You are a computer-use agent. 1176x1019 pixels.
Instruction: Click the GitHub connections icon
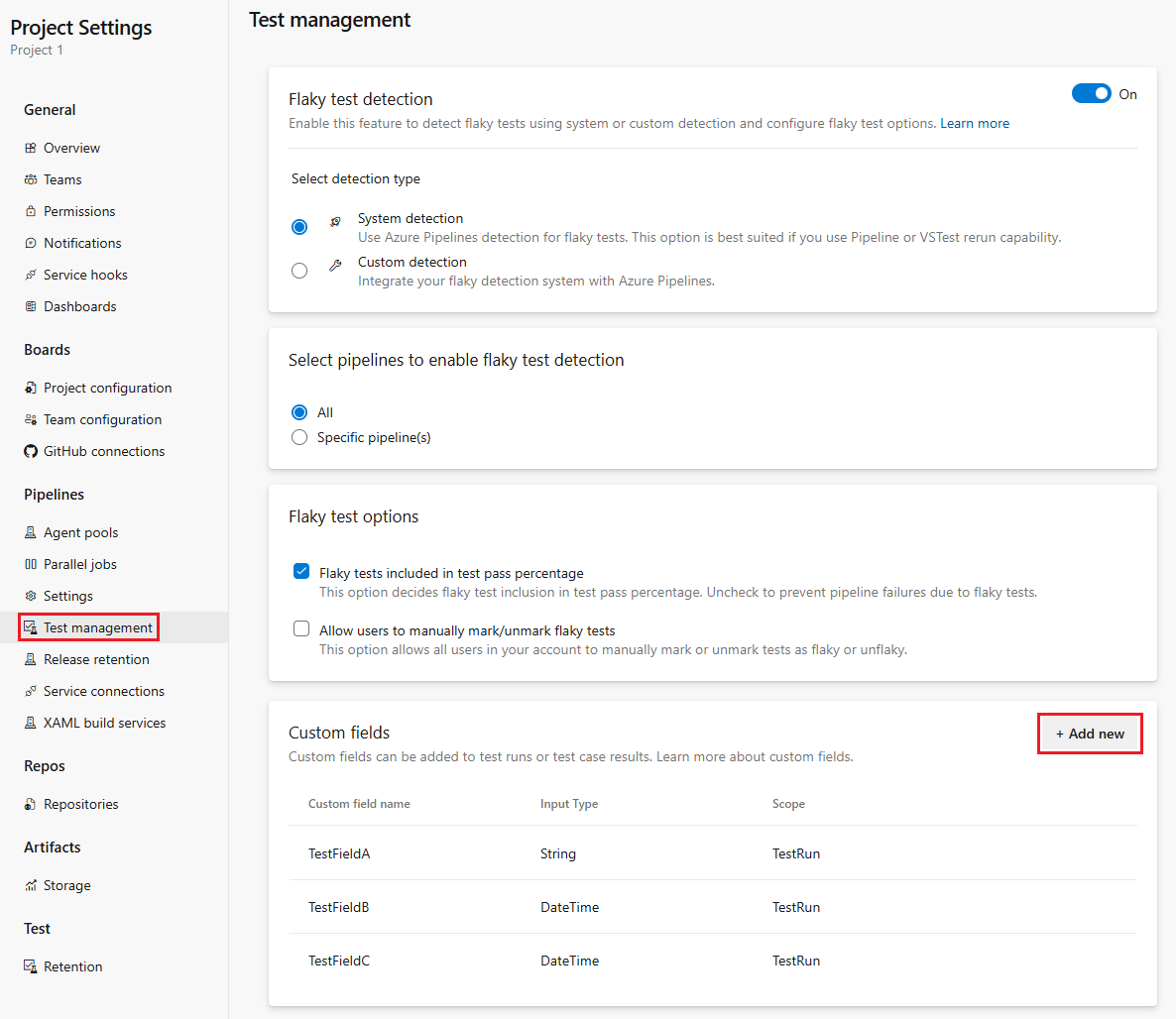(31, 451)
